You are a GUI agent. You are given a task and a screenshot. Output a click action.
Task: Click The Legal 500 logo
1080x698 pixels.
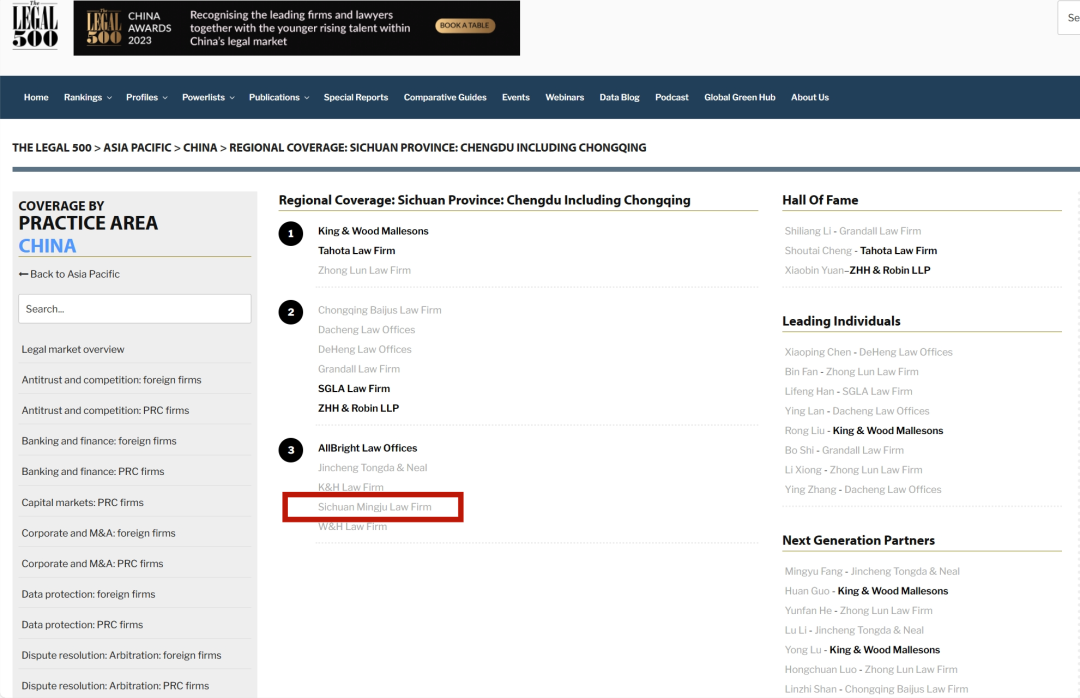(x=35, y=27)
